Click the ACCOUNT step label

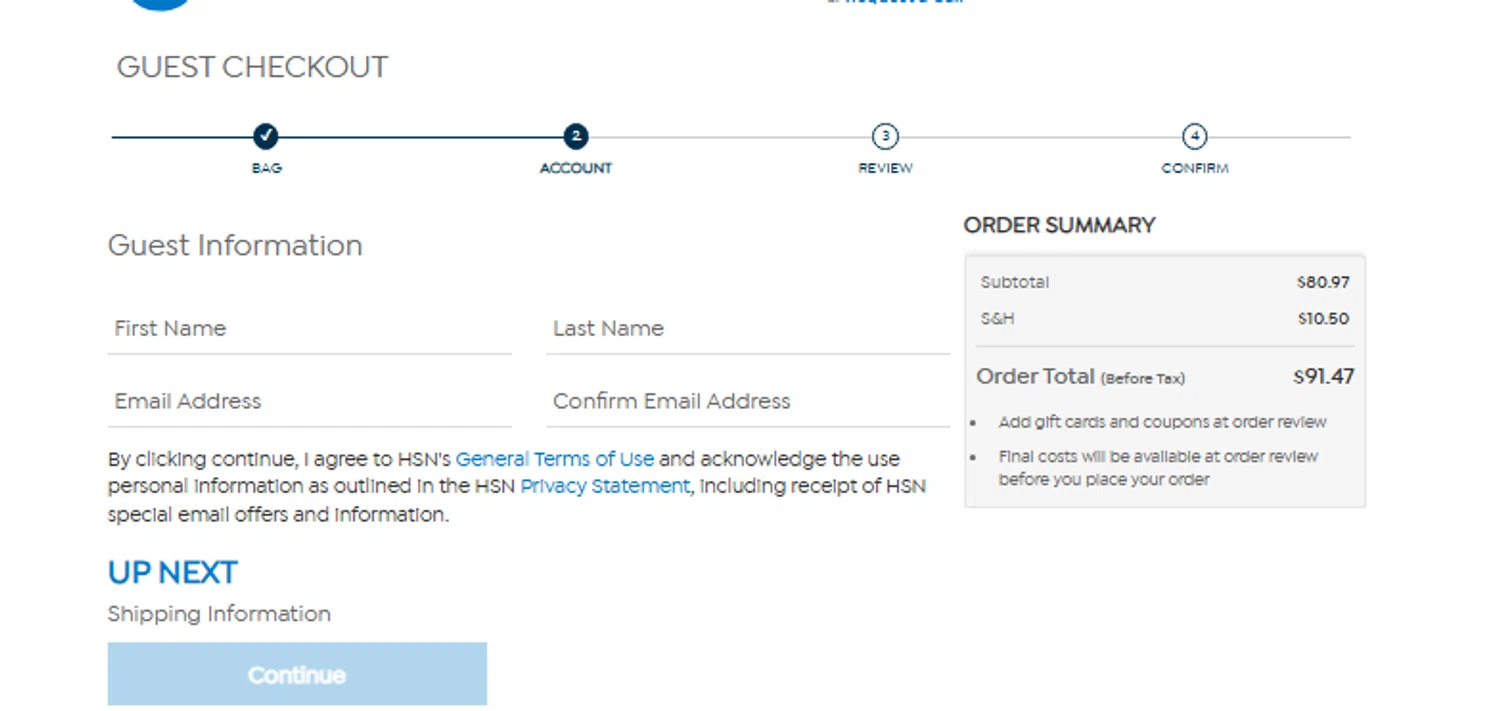(x=575, y=168)
